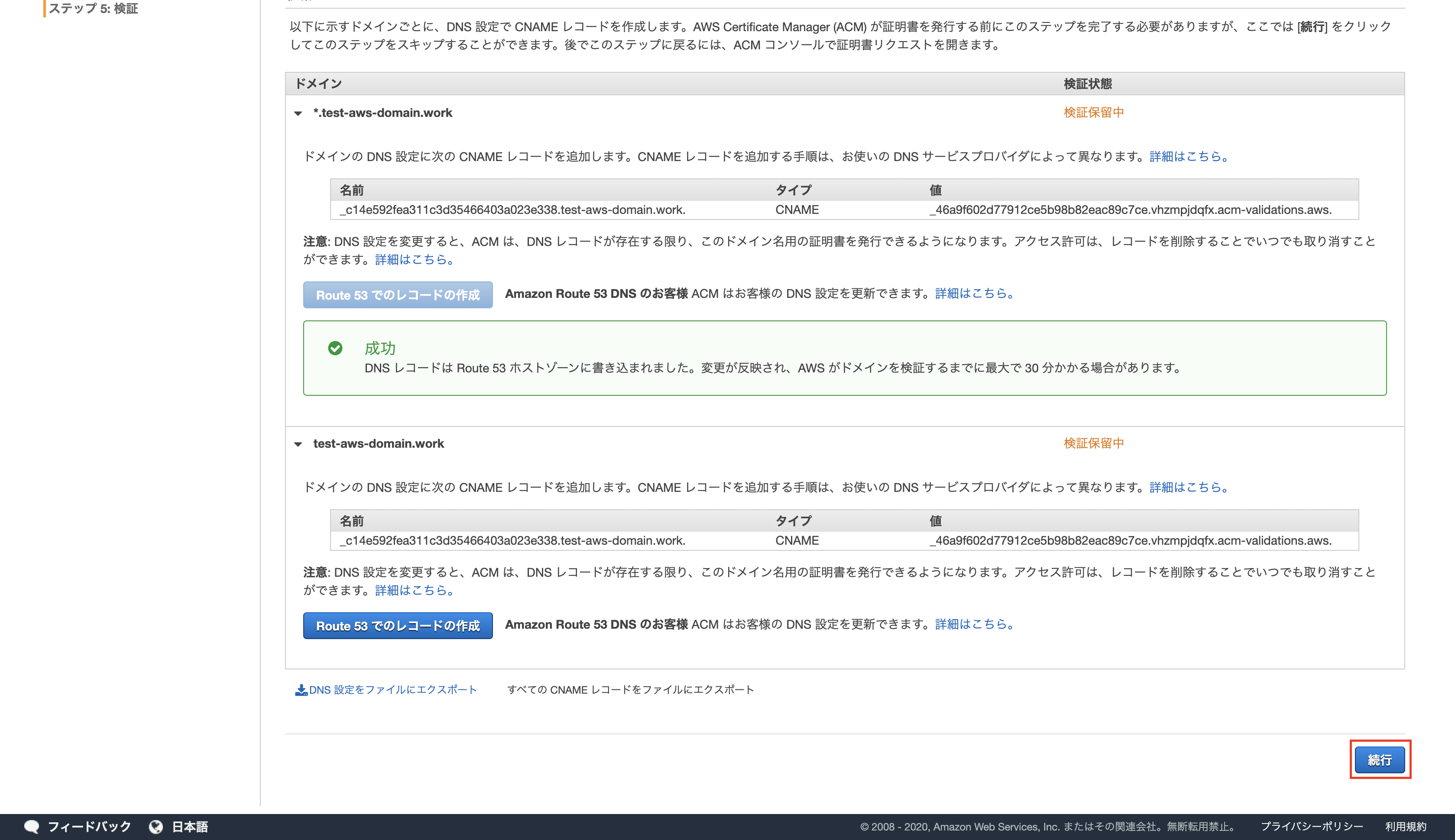Click the ドメイン column header
Viewport: 1455px width, 840px height.
318,84
